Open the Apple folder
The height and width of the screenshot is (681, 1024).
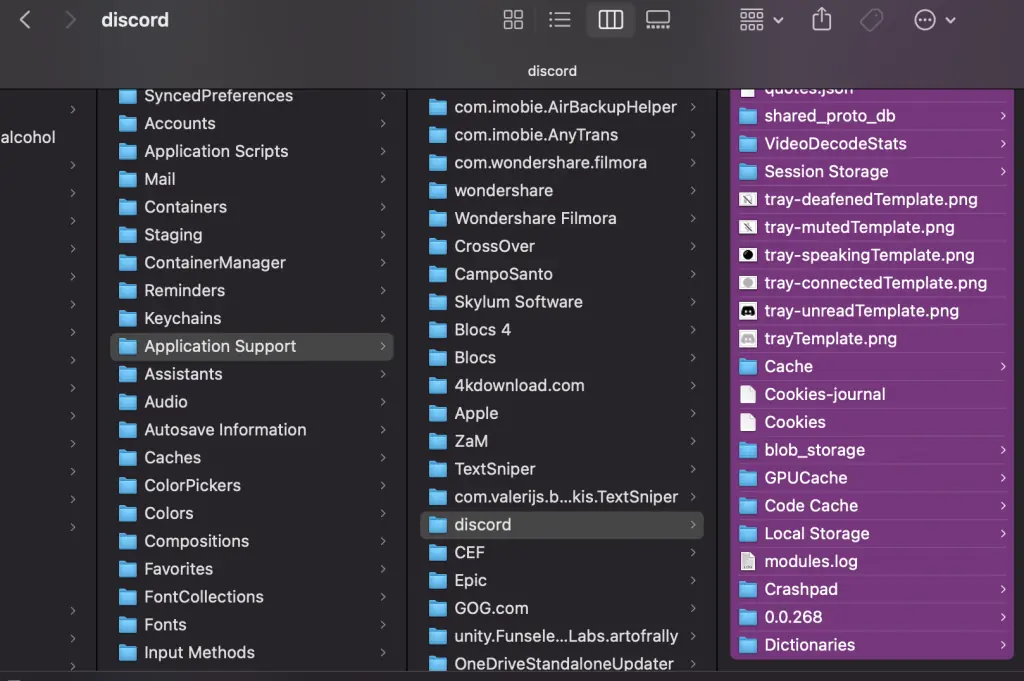click(x=478, y=413)
